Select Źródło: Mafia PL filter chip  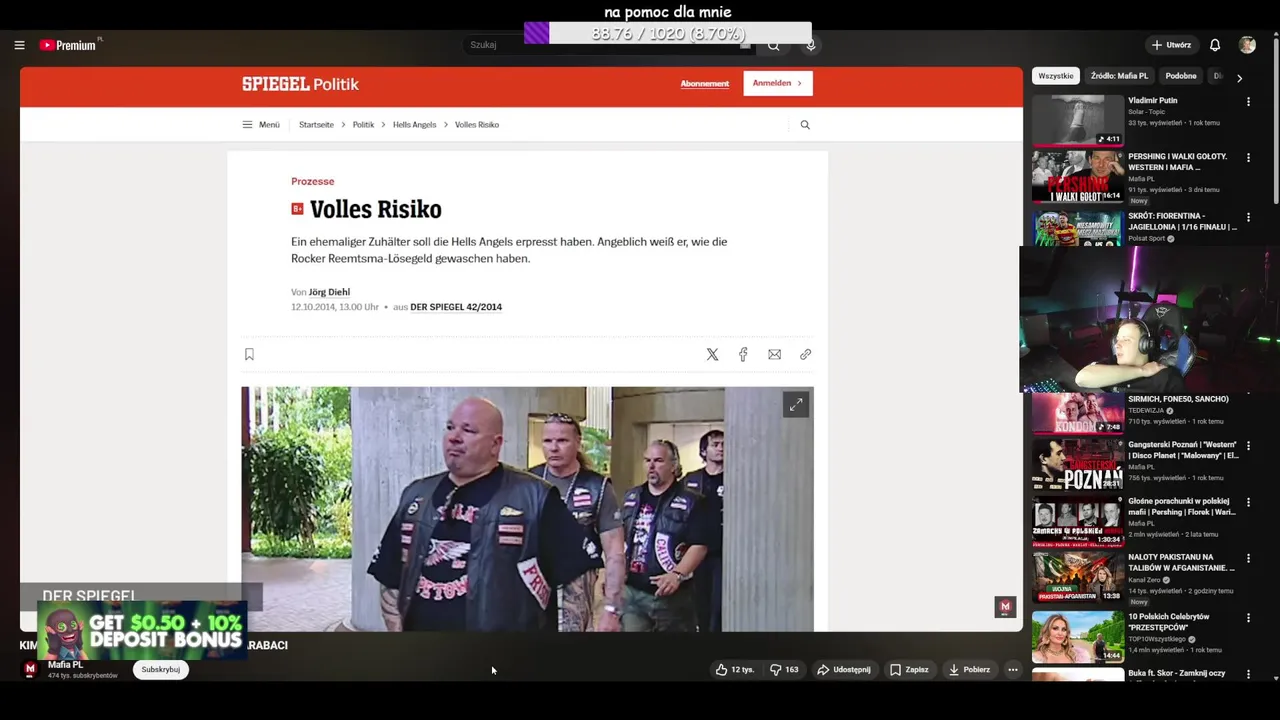[x=1119, y=76]
